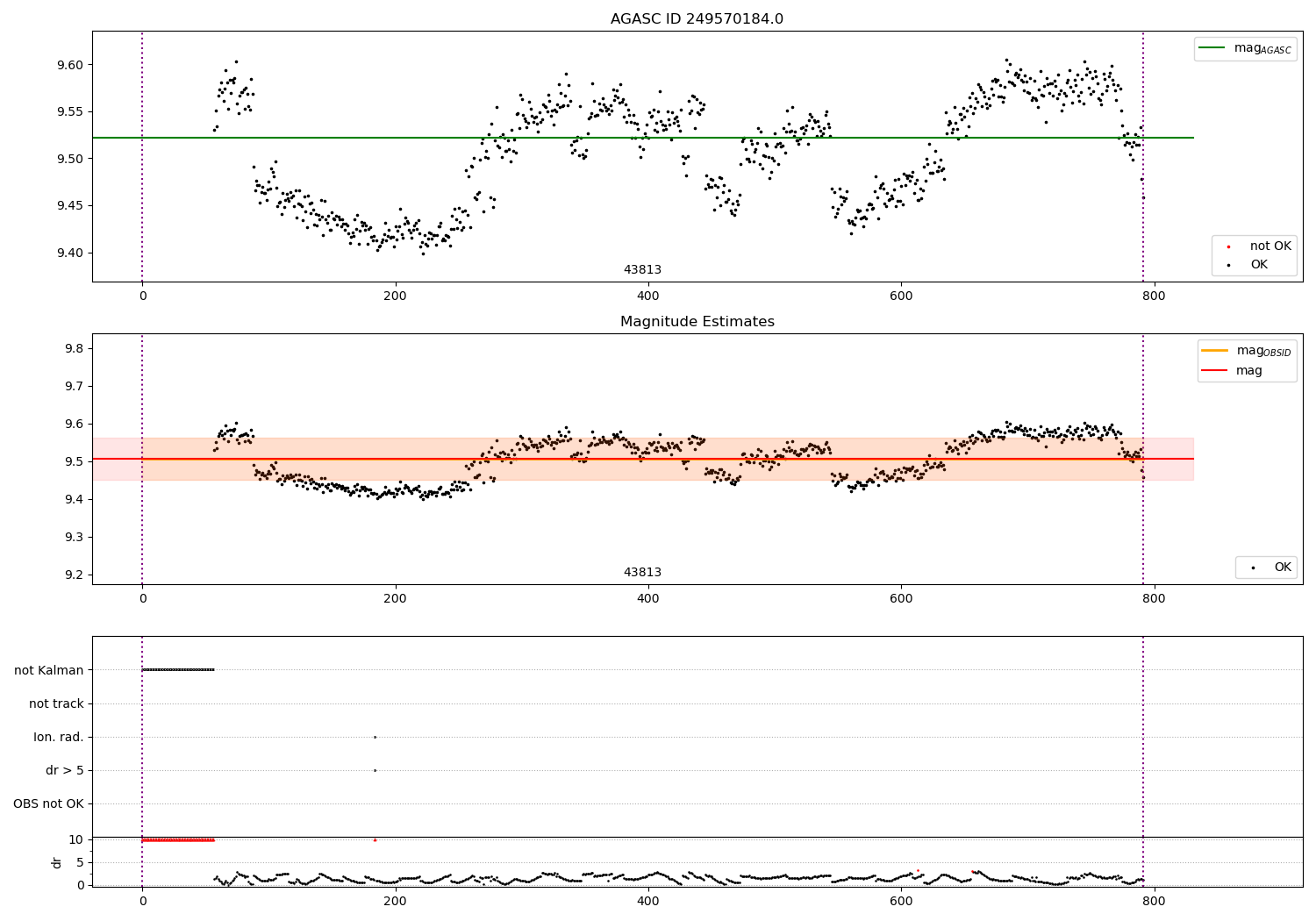Click the lone red triangle marker near 200 on the dr panel
The height and width of the screenshot is (921, 1316).
375,839
